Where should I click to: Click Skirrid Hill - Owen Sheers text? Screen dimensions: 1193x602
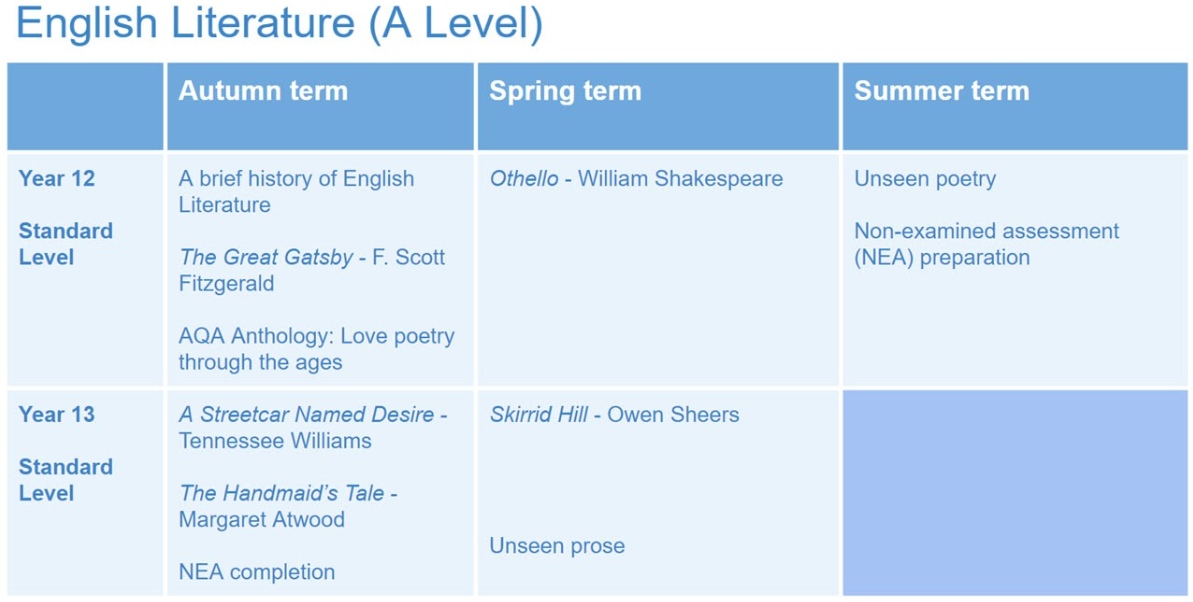click(x=614, y=415)
